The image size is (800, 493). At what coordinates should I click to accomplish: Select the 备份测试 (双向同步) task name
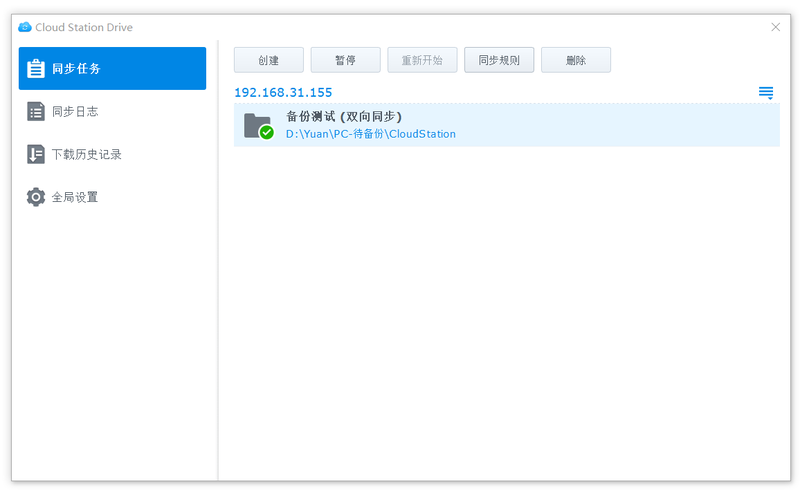[343, 117]
